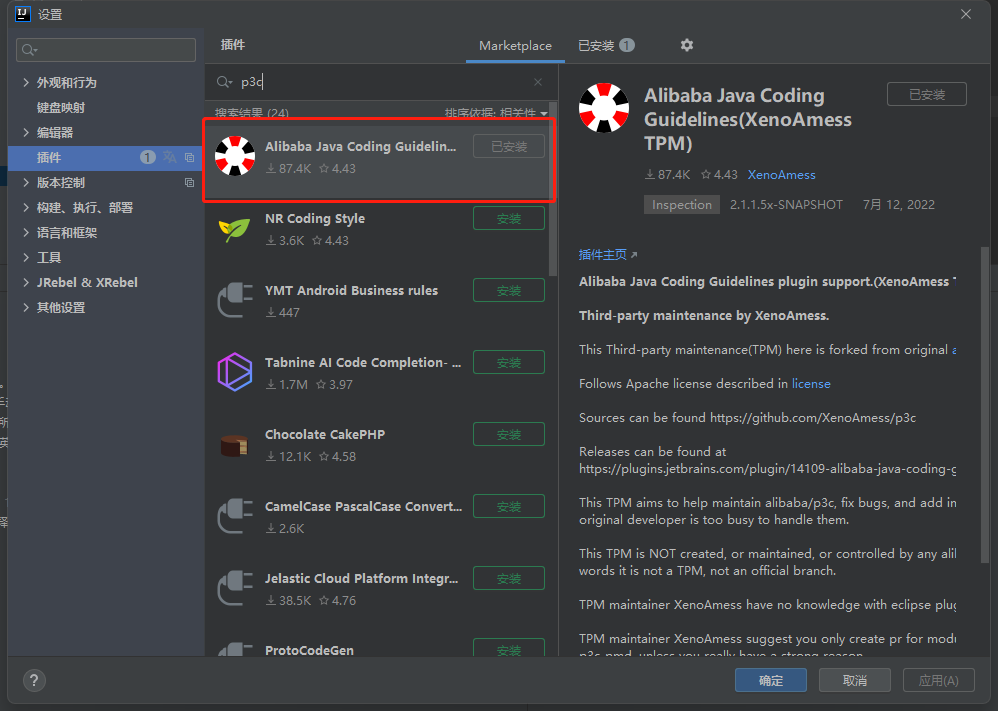Click the NR Coding Style leaf icon
This screenshot has height=711, width=998.
point(235,228)
